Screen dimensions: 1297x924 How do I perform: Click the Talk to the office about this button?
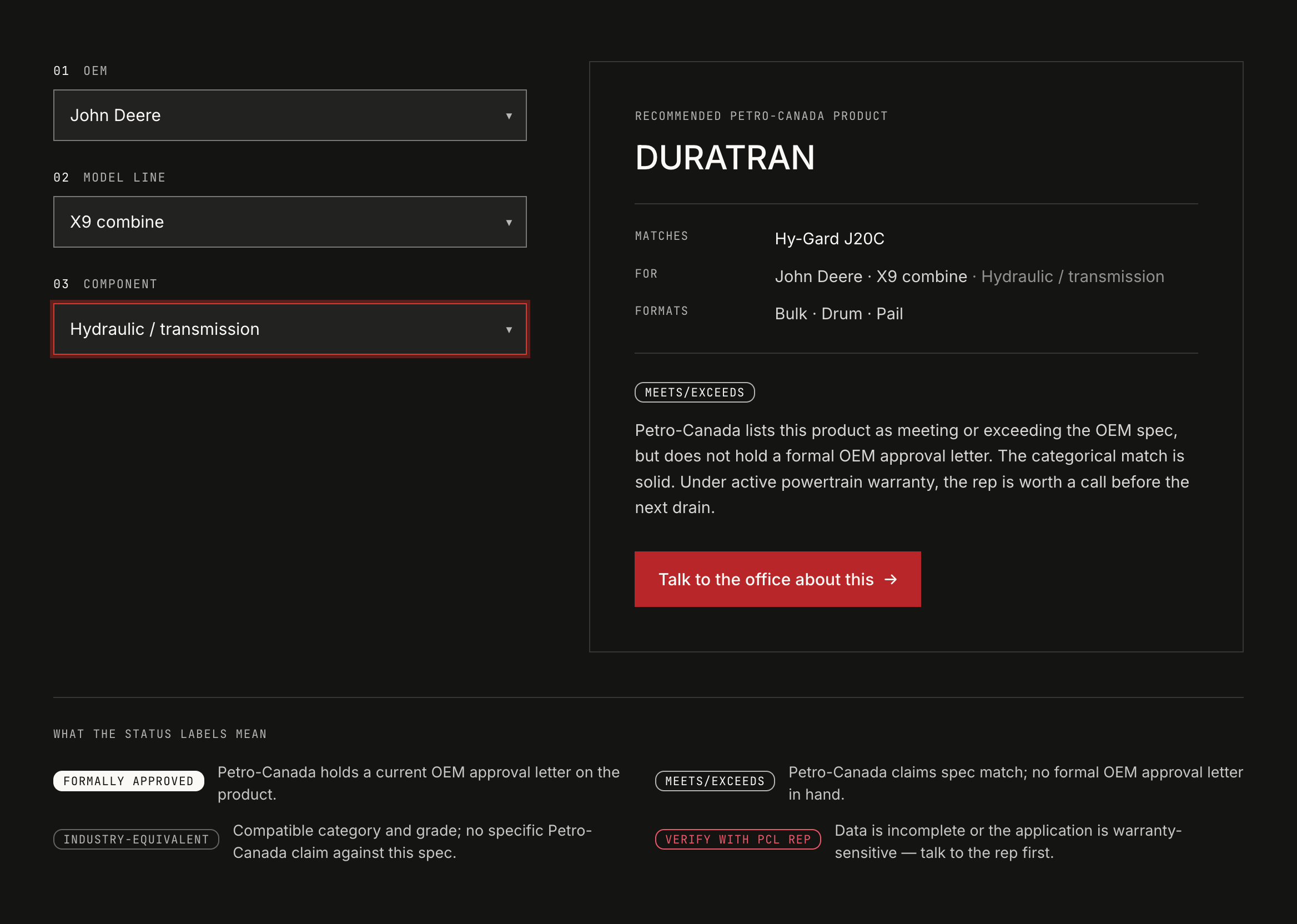tap(778, 579)
